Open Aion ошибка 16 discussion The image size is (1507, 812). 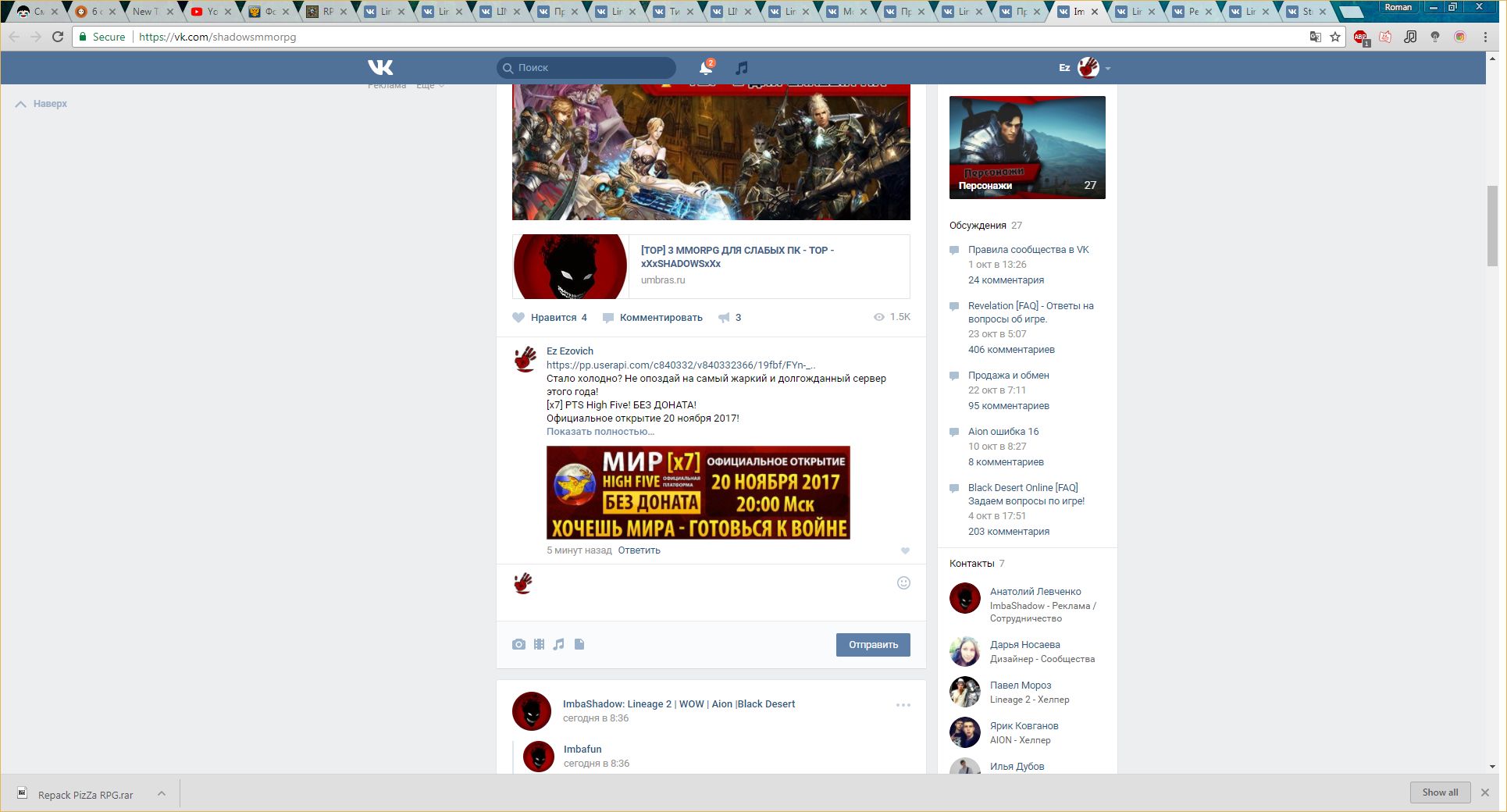pyautogui.click(x=1003, y=432)
